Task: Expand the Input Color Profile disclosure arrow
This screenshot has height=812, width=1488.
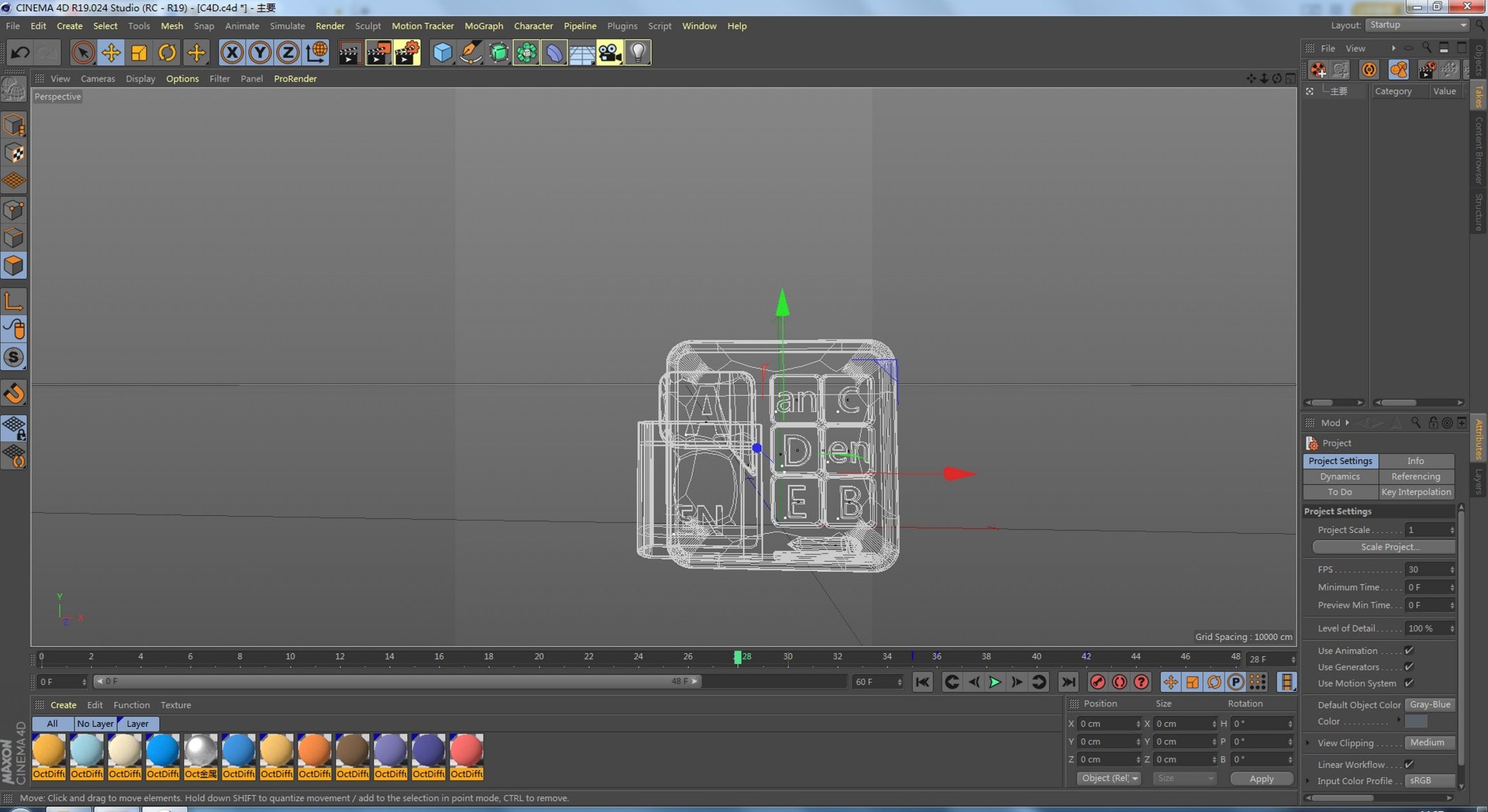Action: (x=1308, y=781)
